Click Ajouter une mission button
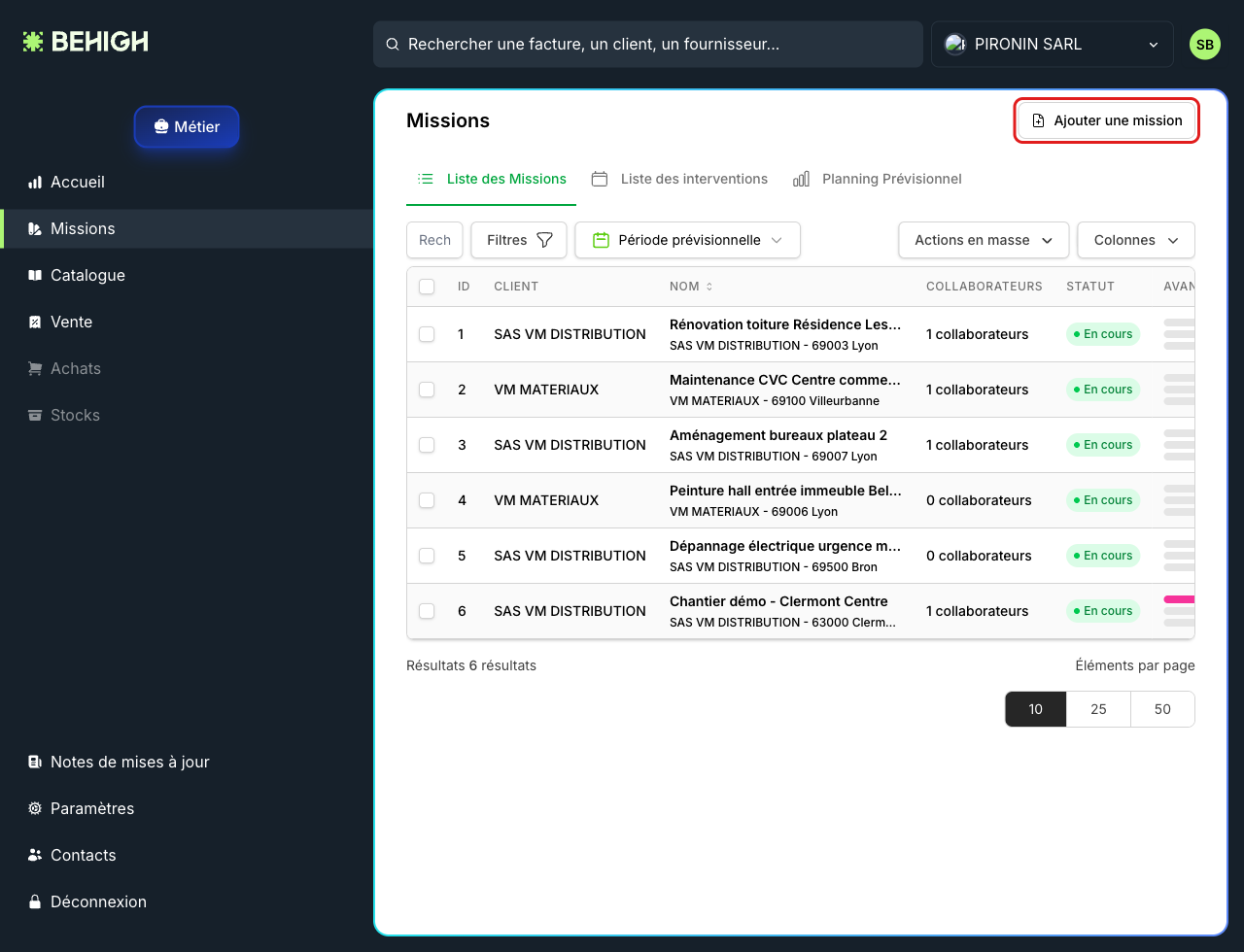The image size is (1244, 952). [1107, 120]
